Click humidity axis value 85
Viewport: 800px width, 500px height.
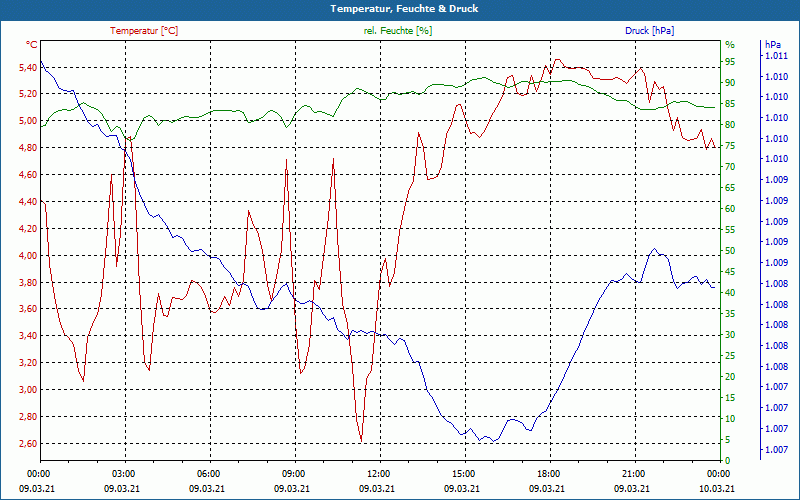[730, 104]
